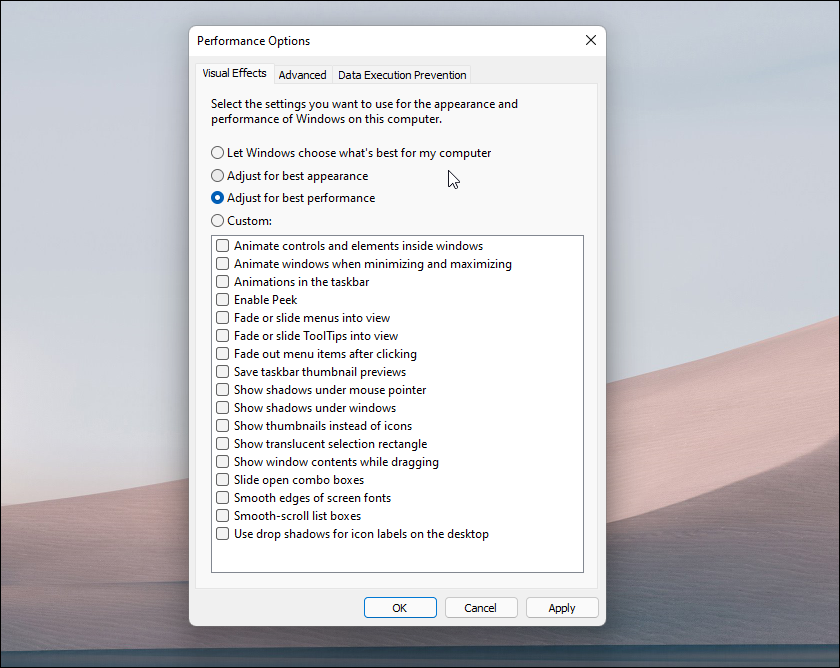Open the Advanced tab
This screenshot has height=668, width=840.
(x=302, y=75)
